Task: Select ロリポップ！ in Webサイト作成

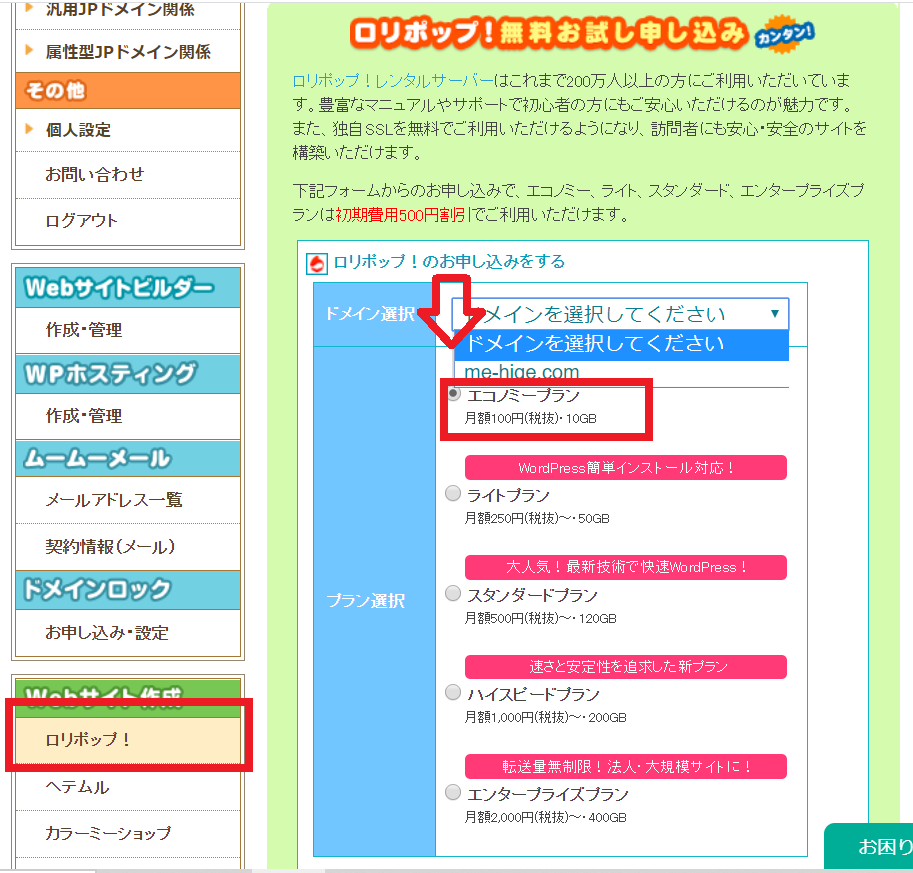Action: point(128,740)
